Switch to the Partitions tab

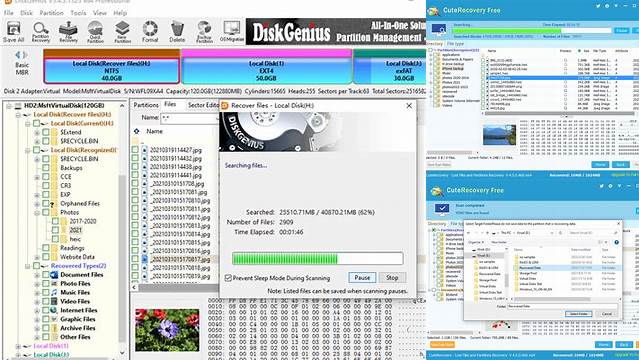[146, 105]
